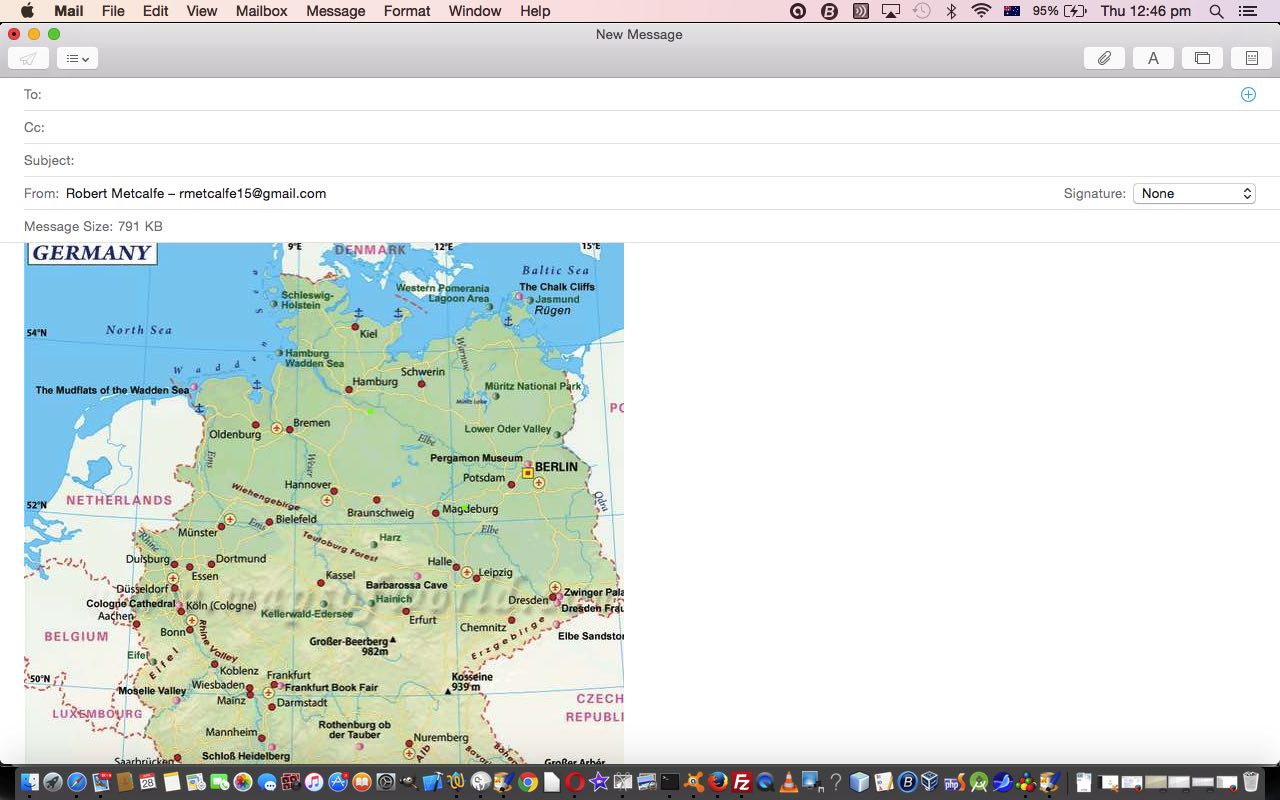Open Terminal from the Dock
Viewport: 1280px width, 800px height.
(x=670, y=782)
